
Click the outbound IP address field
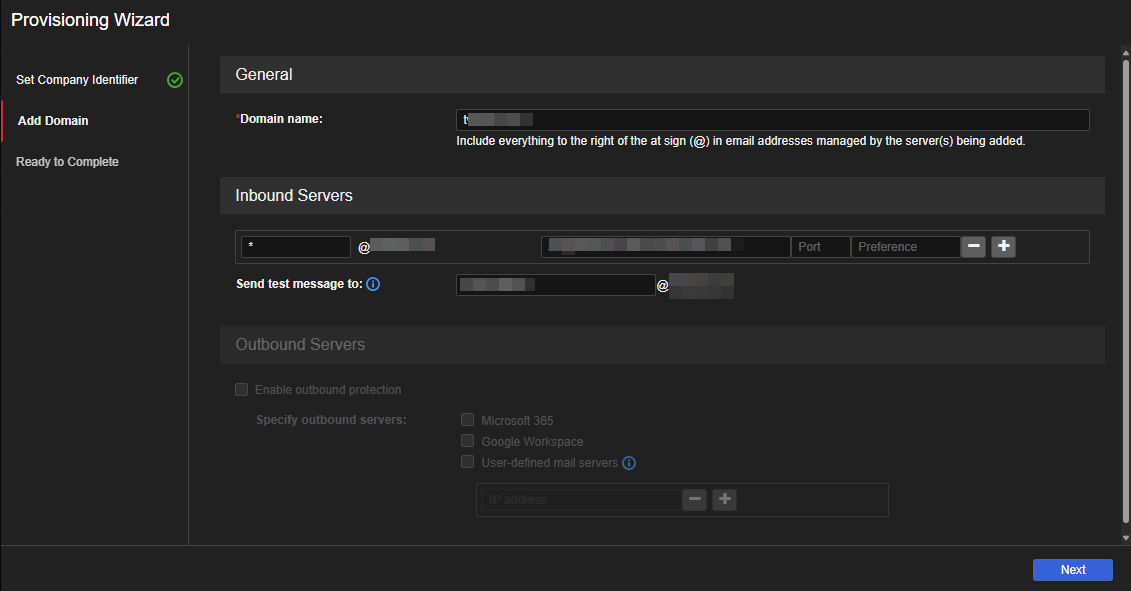pyautogui.click(x=580, y=499)
